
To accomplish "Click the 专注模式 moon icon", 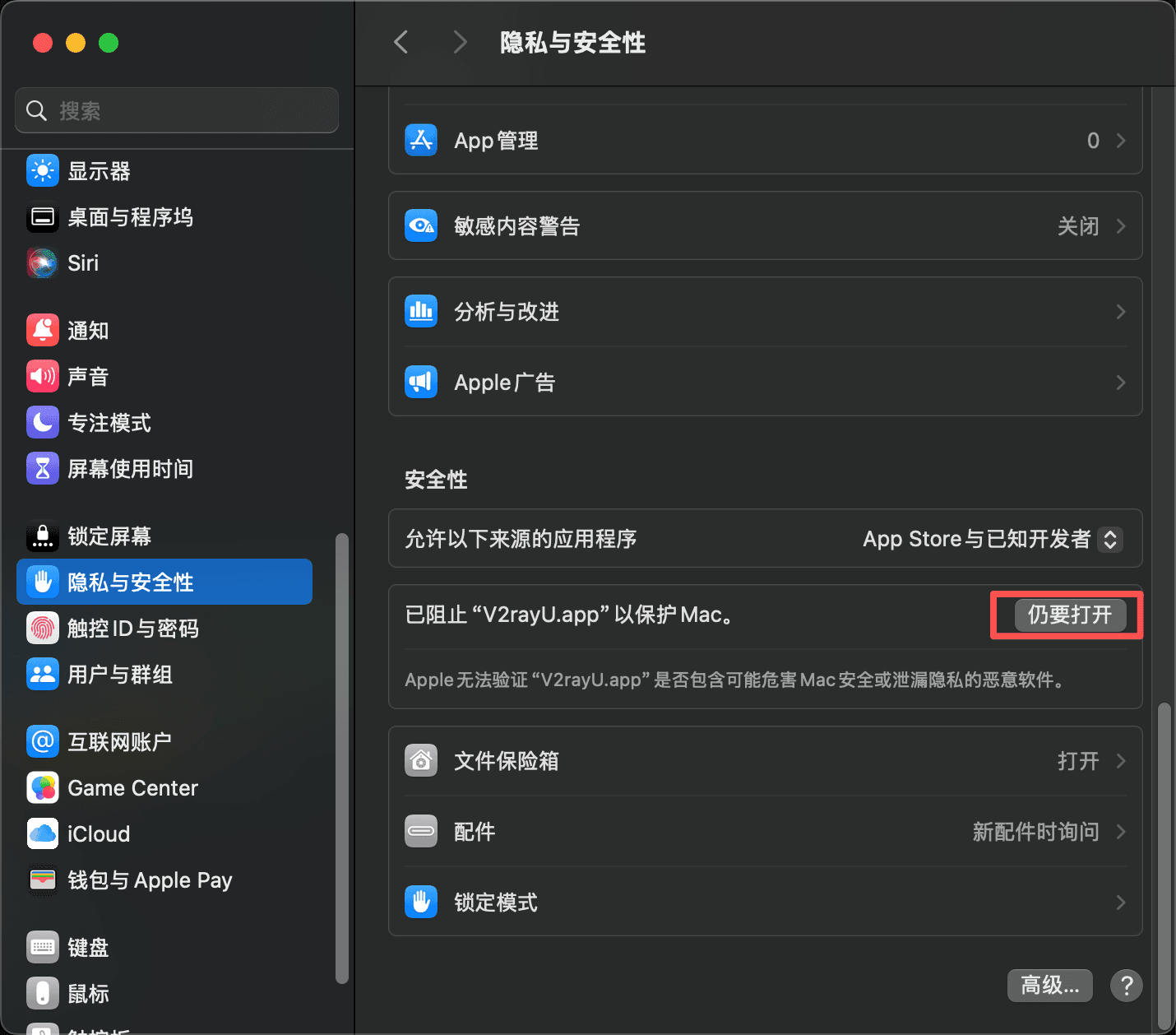I will (x=43, y=423).
